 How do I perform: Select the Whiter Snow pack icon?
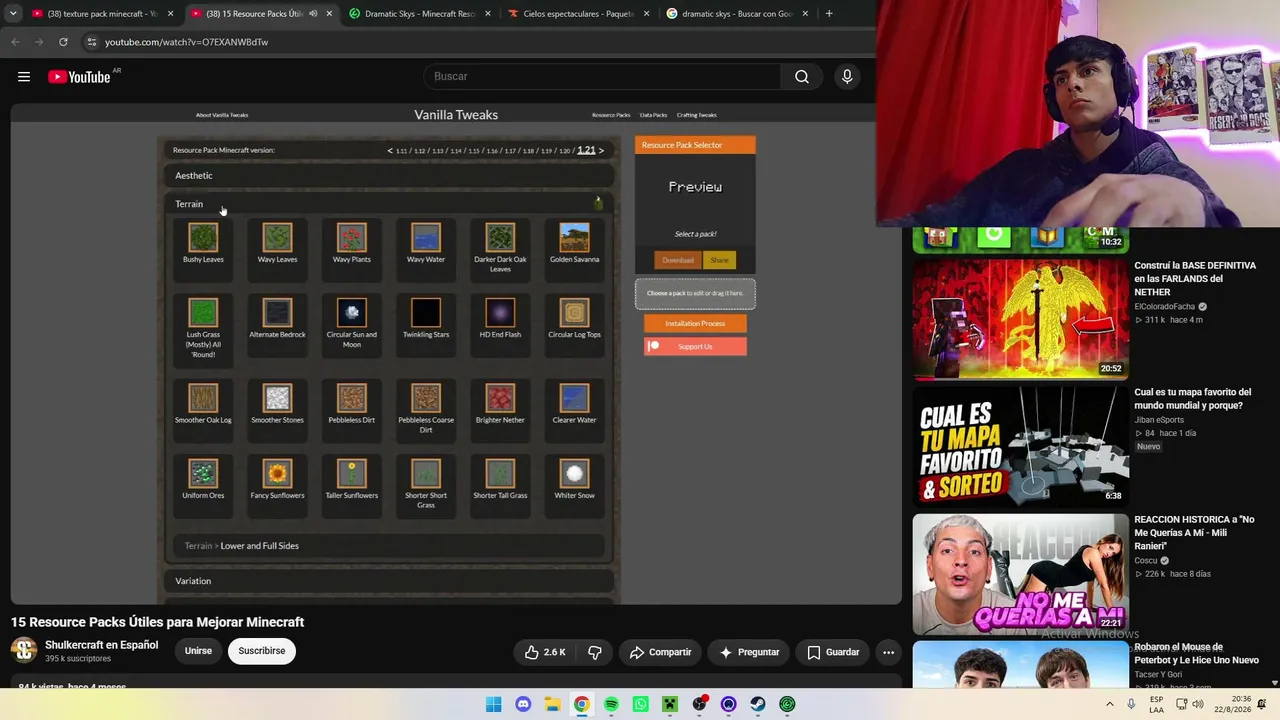pos(574,473)
